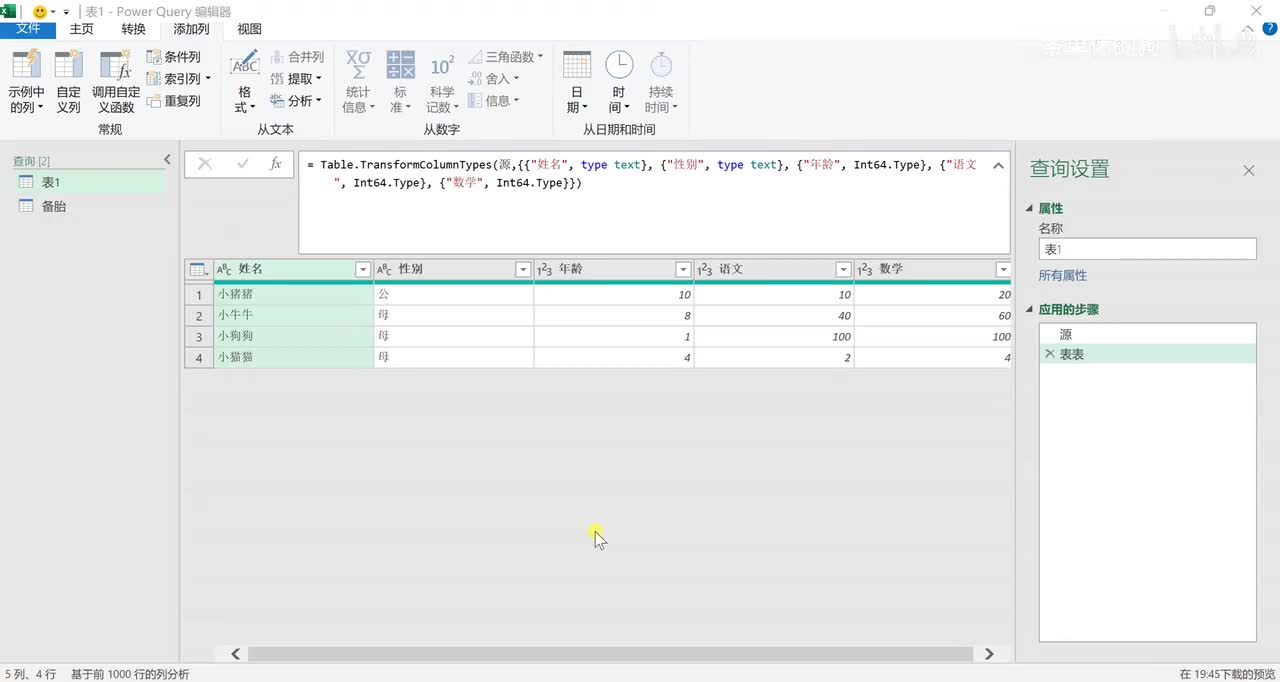Click the 所有属性 link

click(x=1062, y=275)
